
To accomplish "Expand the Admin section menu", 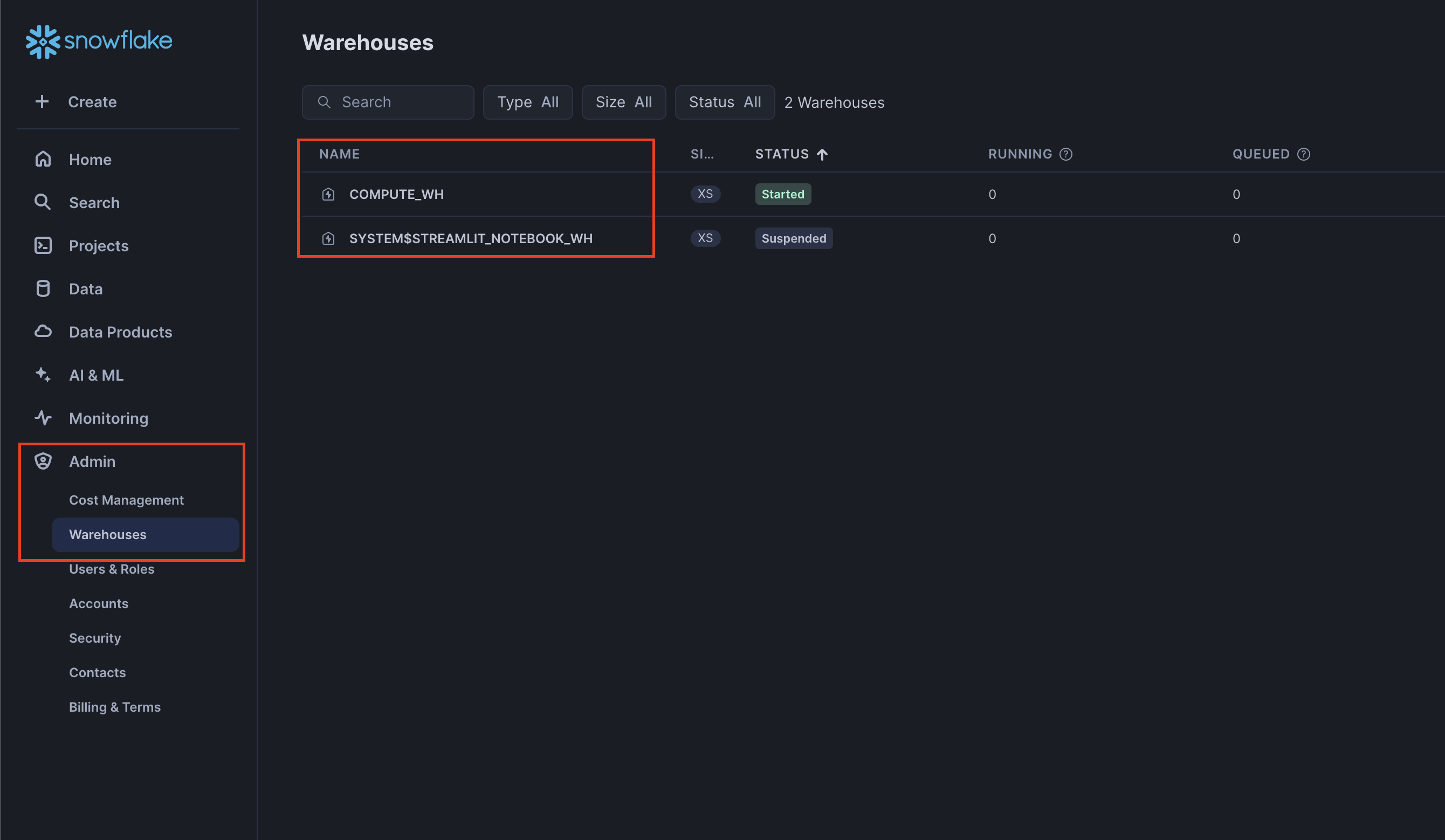I will 92,461.
